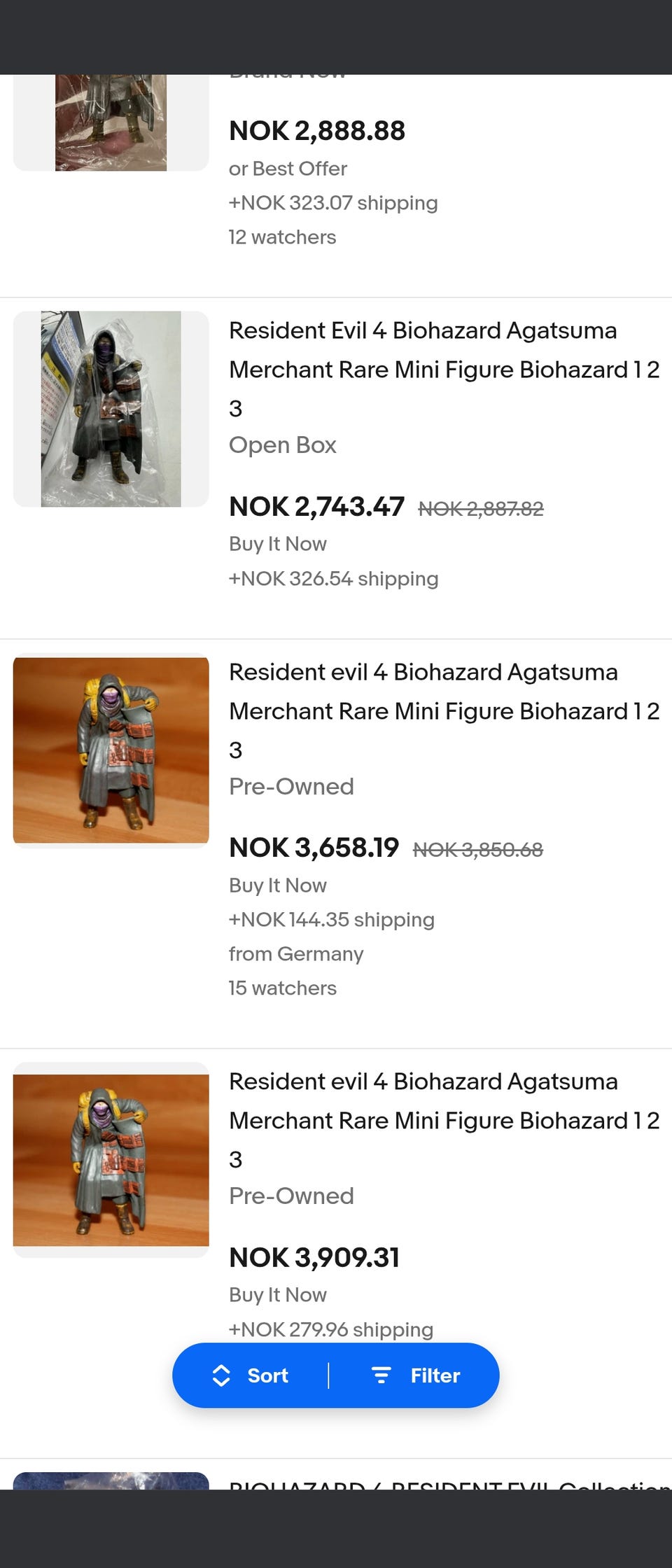
Task: Open the Sort options
Action: [267, 1375]
